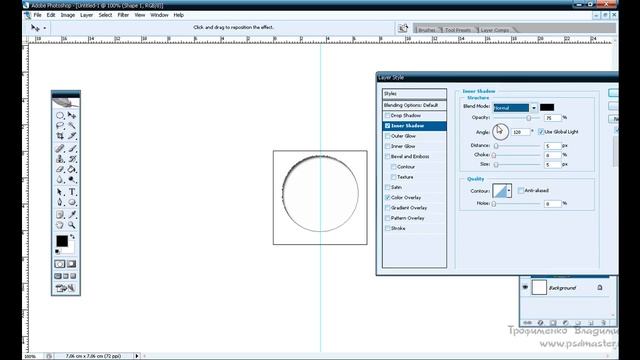Open the Contour picker dropdown arrow
This screenshot has width=640, height=360.
[509, 191]
